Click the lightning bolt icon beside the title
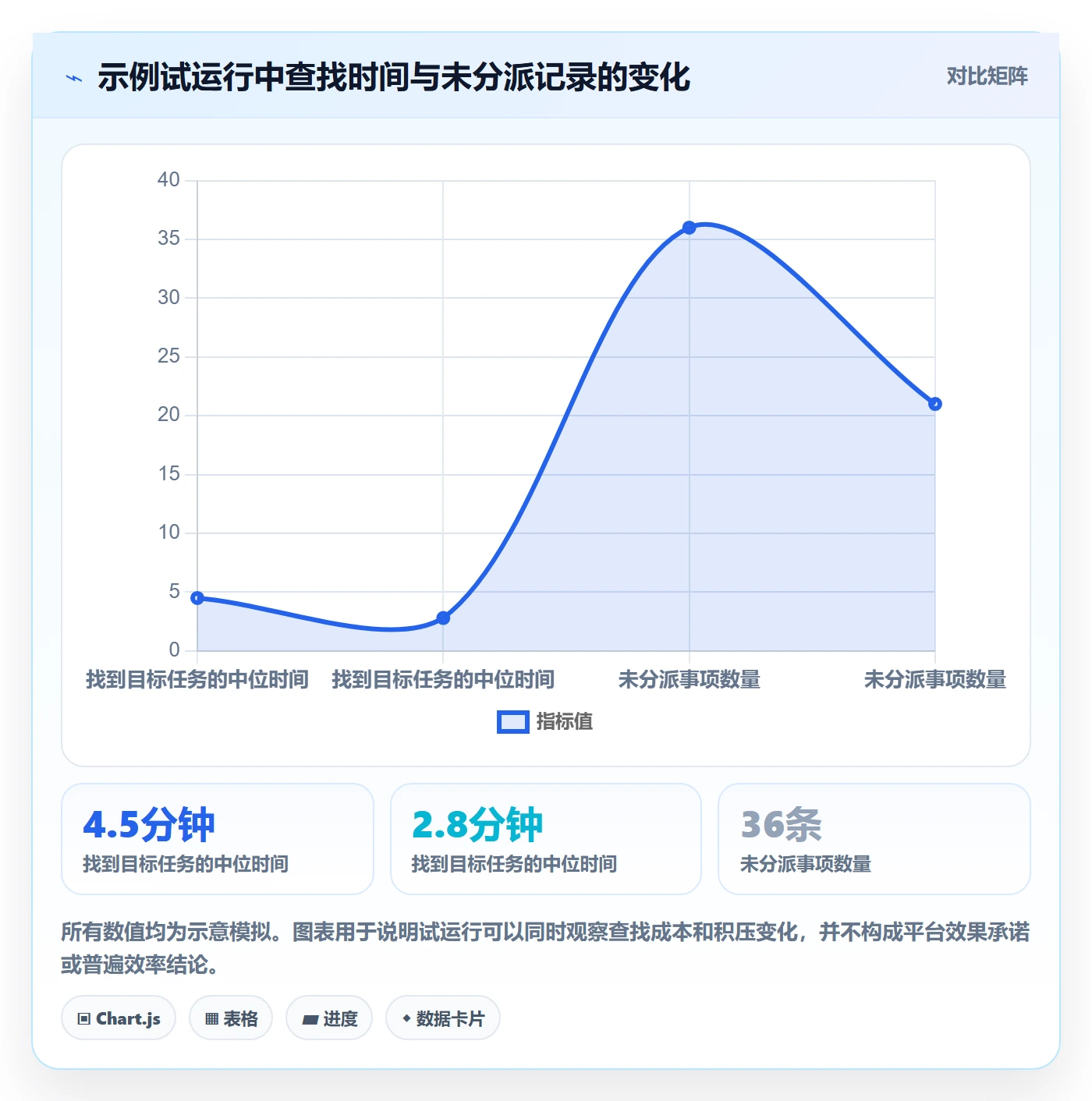 [74, 78]
